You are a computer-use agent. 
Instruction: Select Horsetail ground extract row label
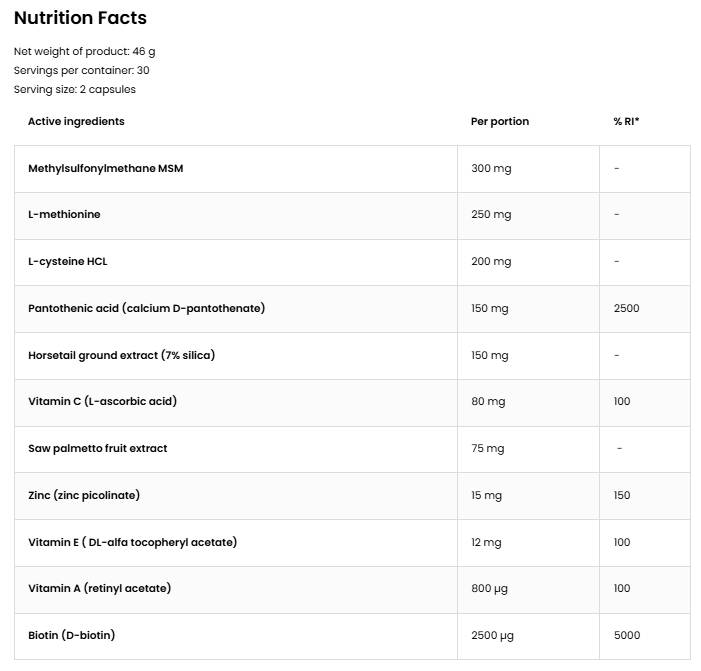[121, 355]
